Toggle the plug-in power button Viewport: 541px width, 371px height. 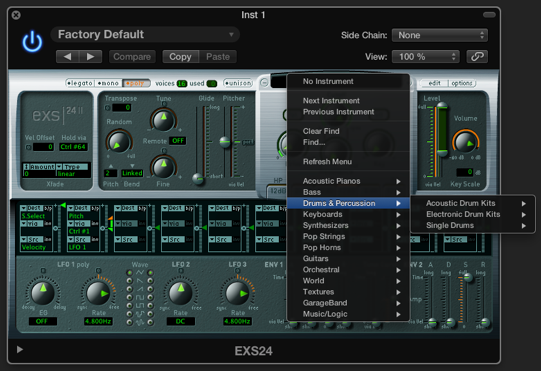click(x=32, y=41)
